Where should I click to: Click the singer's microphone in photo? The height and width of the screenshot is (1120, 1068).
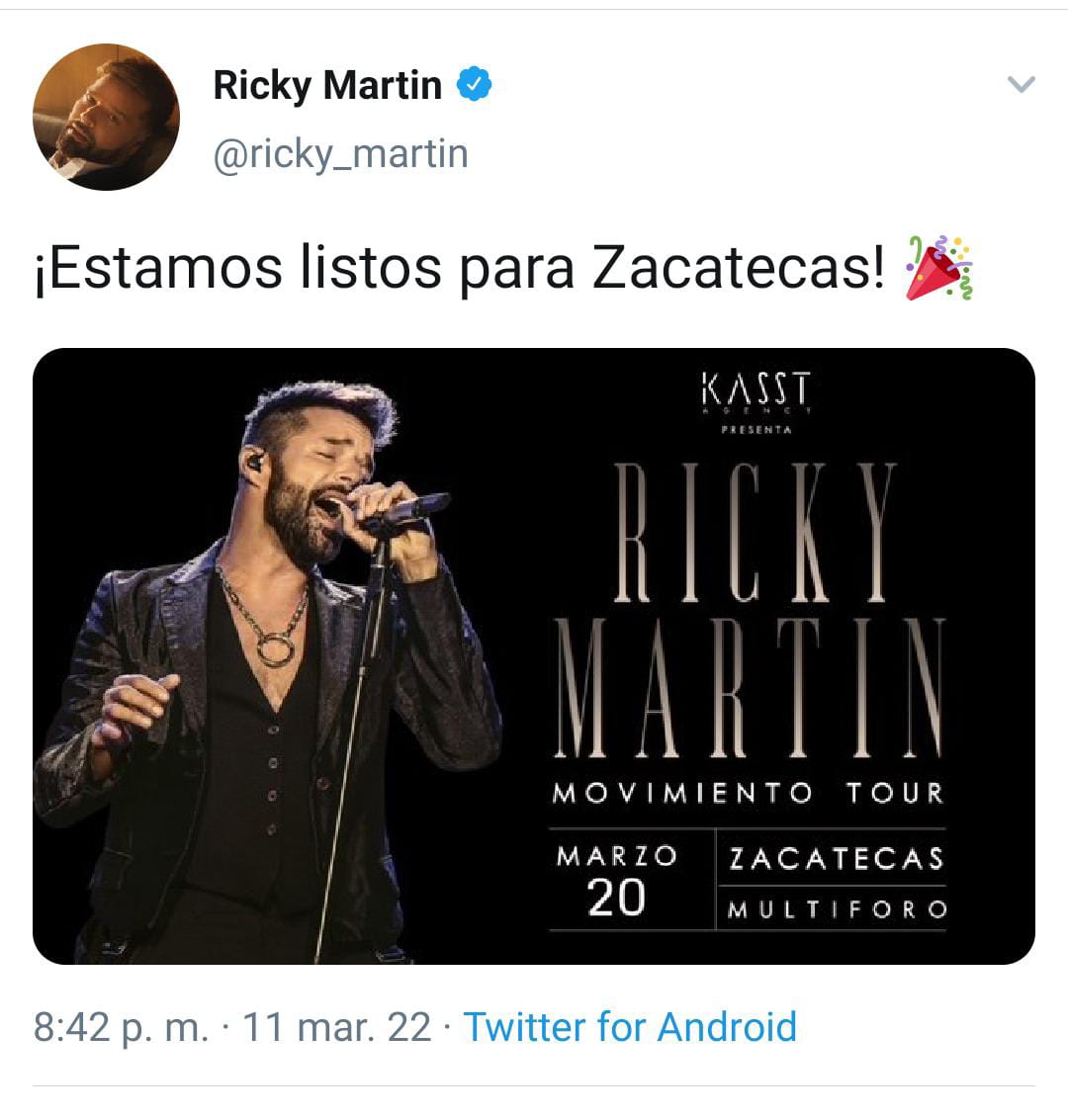[x=404, y=511]
